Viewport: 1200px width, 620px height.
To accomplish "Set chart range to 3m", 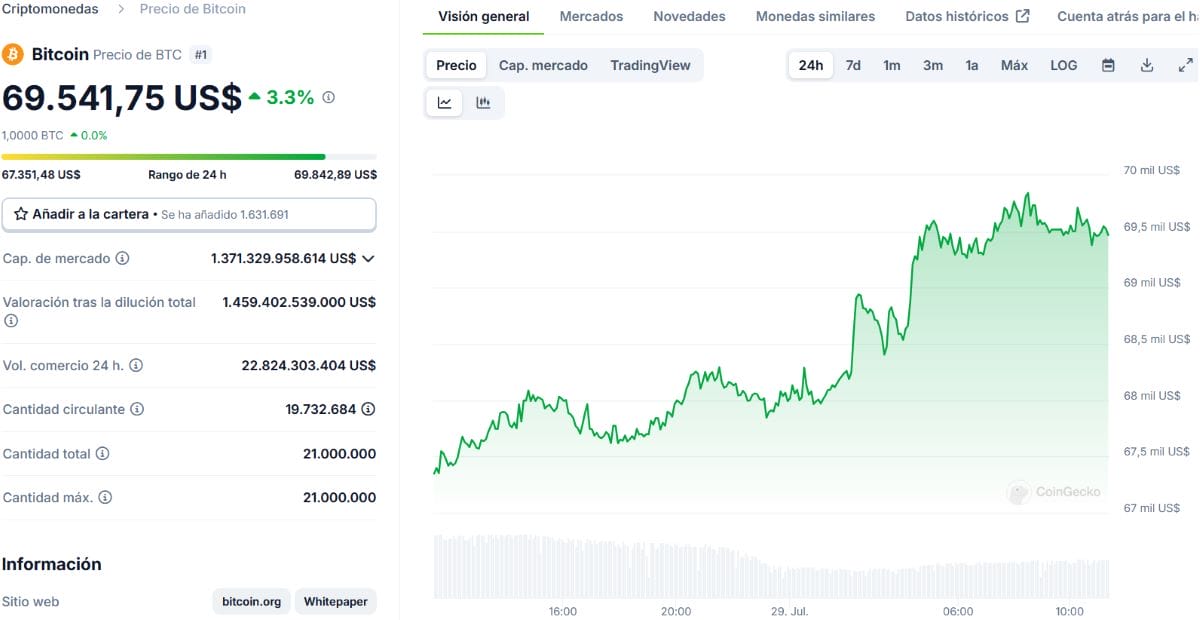I will [x=933, y=65].
